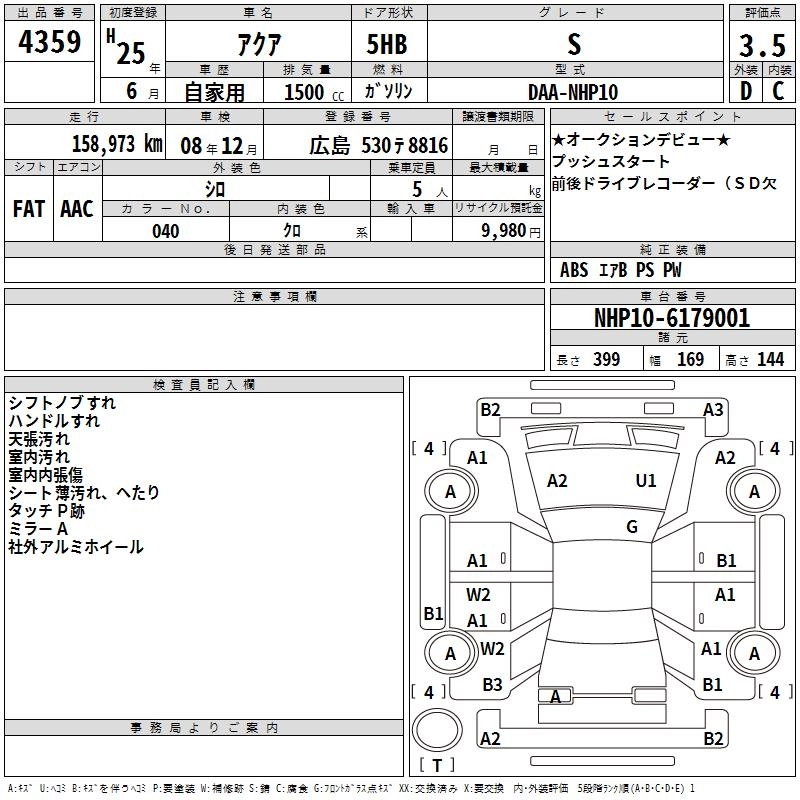Viewport: 800px width, 800px height.
Task: Click the color number 040
Action: 166,231
